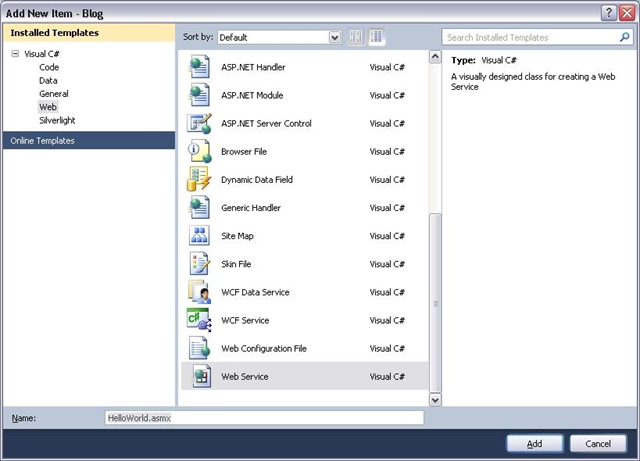Select the Web category
Screen dimensions: 640x461
tap(48, 107)
